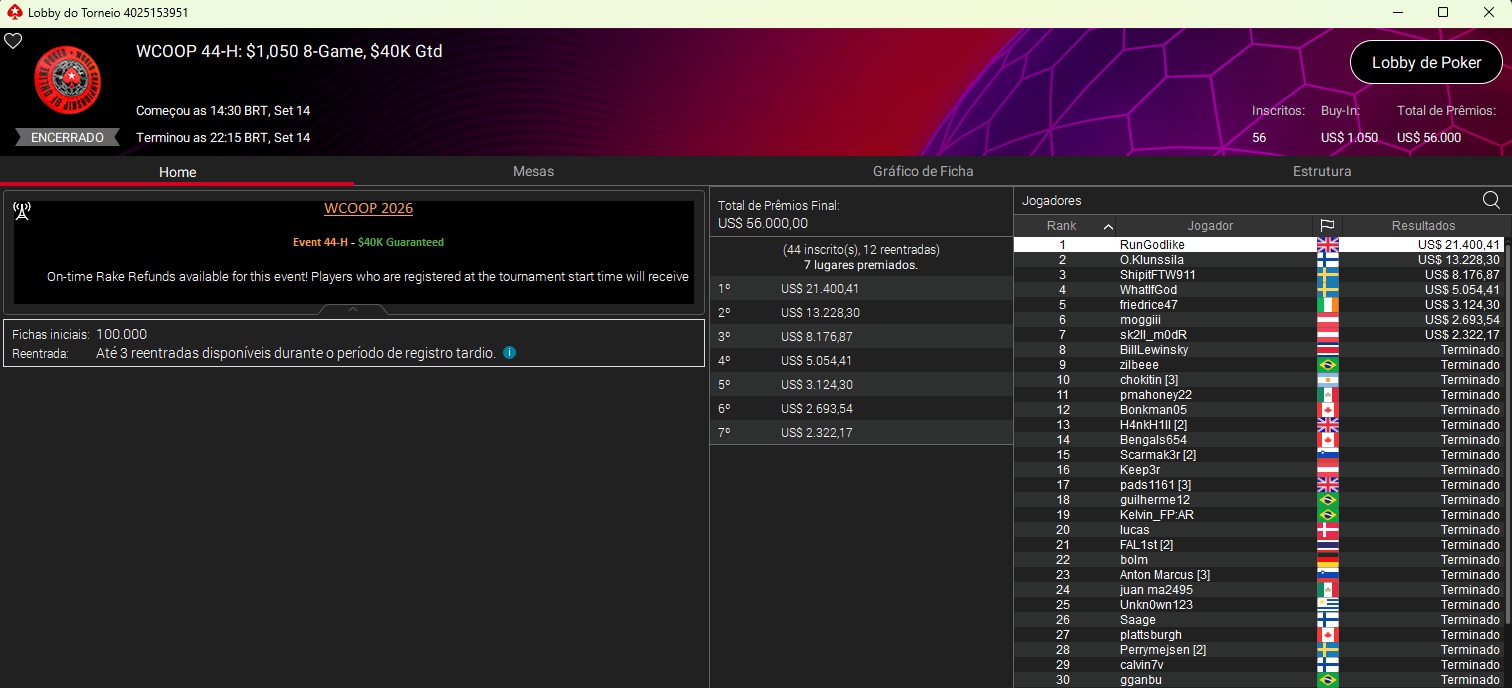1512x688 pixels.
Task: Click 2º prize row US$ 13.228,30
Action: (x=861, y=313)
